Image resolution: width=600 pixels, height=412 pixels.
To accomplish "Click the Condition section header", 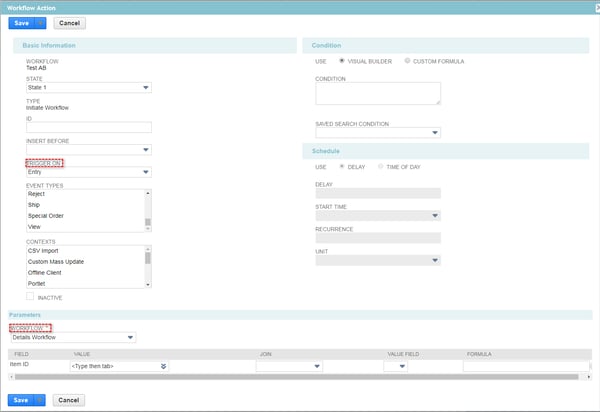I will tap(446, 46).
